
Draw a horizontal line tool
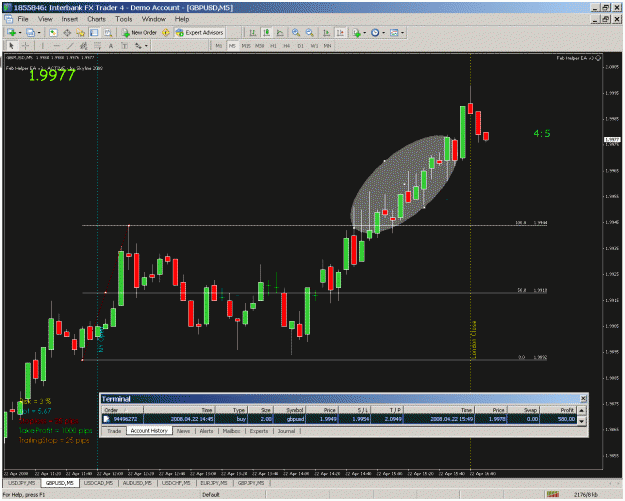56,46
